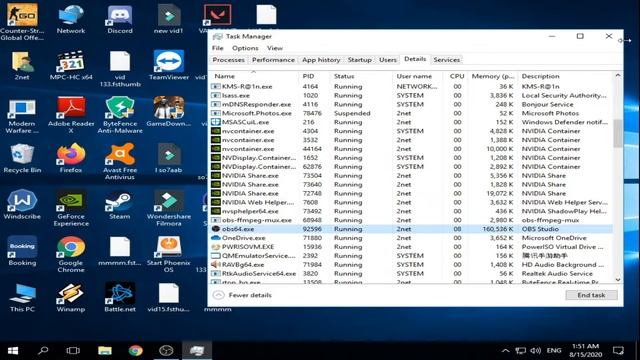Open Modern Warfare desktop shortcut
This screenshot has height=360, width=640.
click(22, 115)
